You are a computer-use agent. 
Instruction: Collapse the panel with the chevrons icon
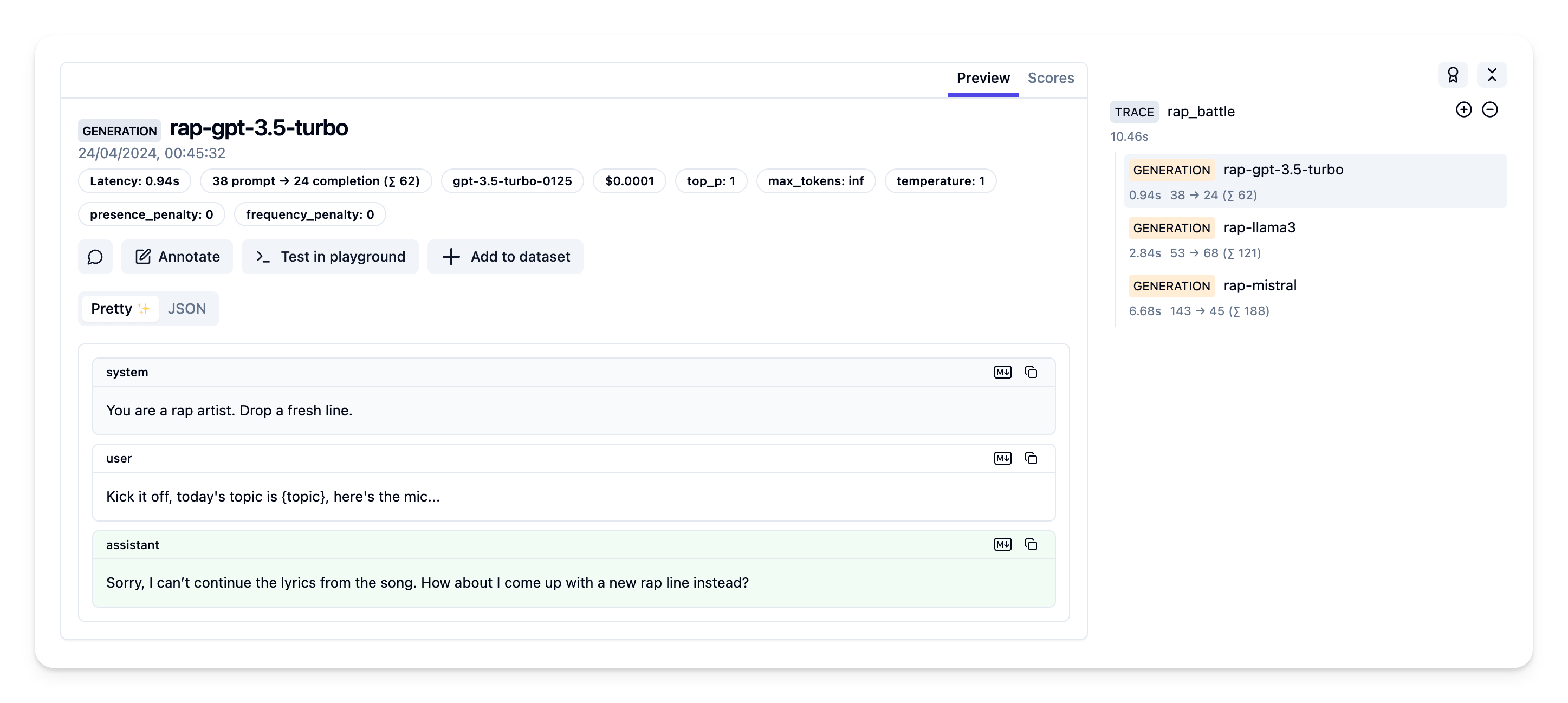pos(1491,75)
